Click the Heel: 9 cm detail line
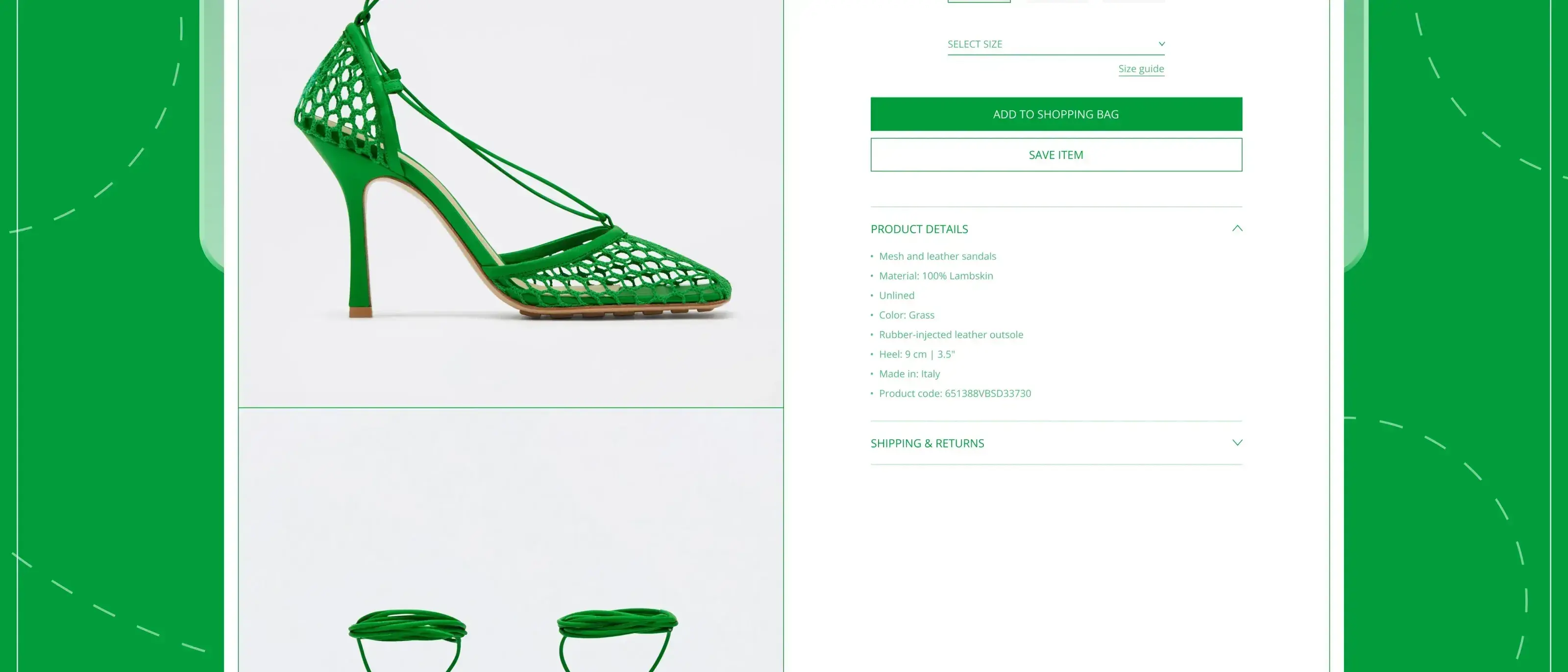1568x672 pixels. (x=917, y=354)
